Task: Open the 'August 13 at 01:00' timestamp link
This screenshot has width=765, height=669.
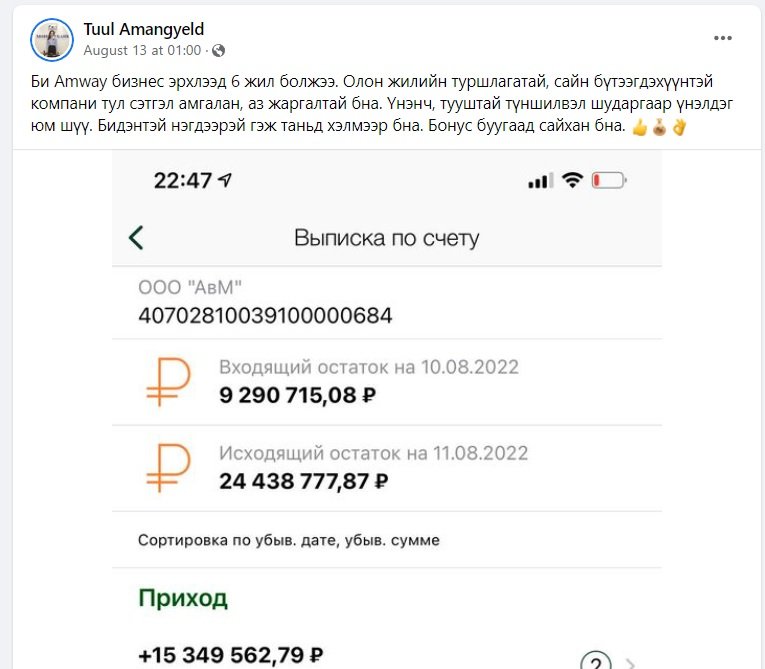Action: coord(143,50)
